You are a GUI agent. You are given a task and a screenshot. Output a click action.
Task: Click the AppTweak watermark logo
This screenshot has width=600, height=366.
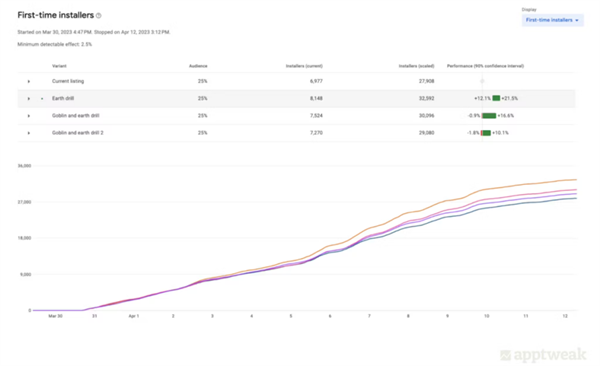point(543,355)
